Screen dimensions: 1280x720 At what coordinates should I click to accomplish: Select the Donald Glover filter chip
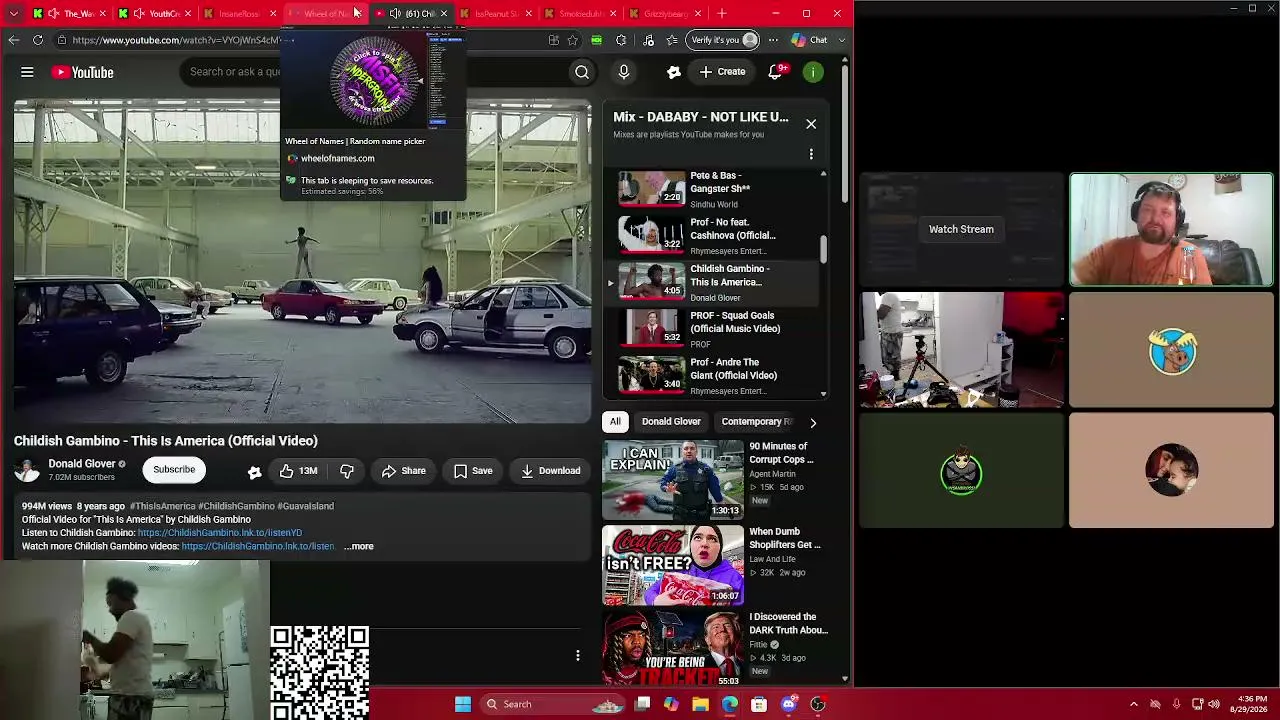pos(671,422)
